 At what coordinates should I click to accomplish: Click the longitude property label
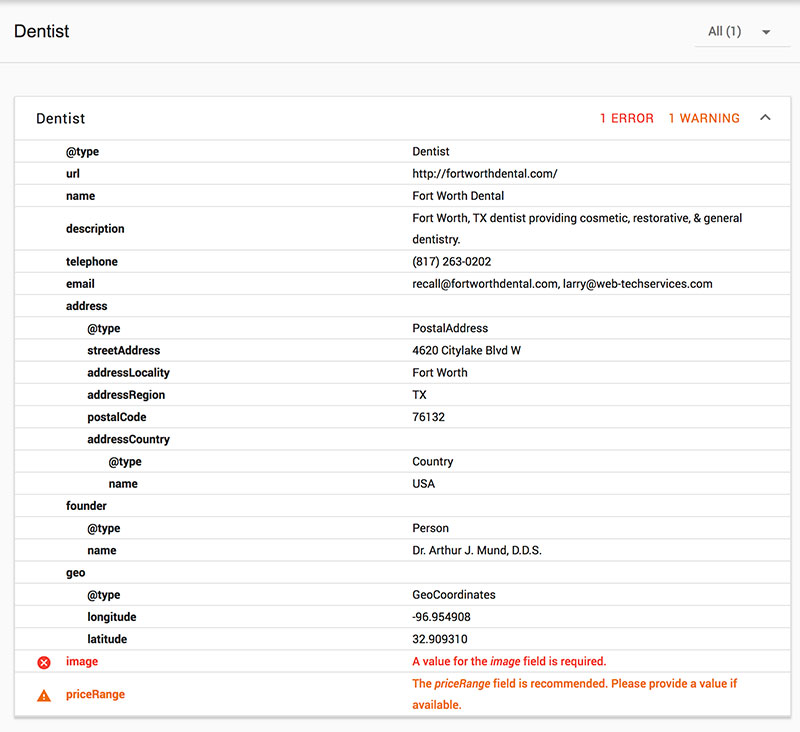coord(112,617)
